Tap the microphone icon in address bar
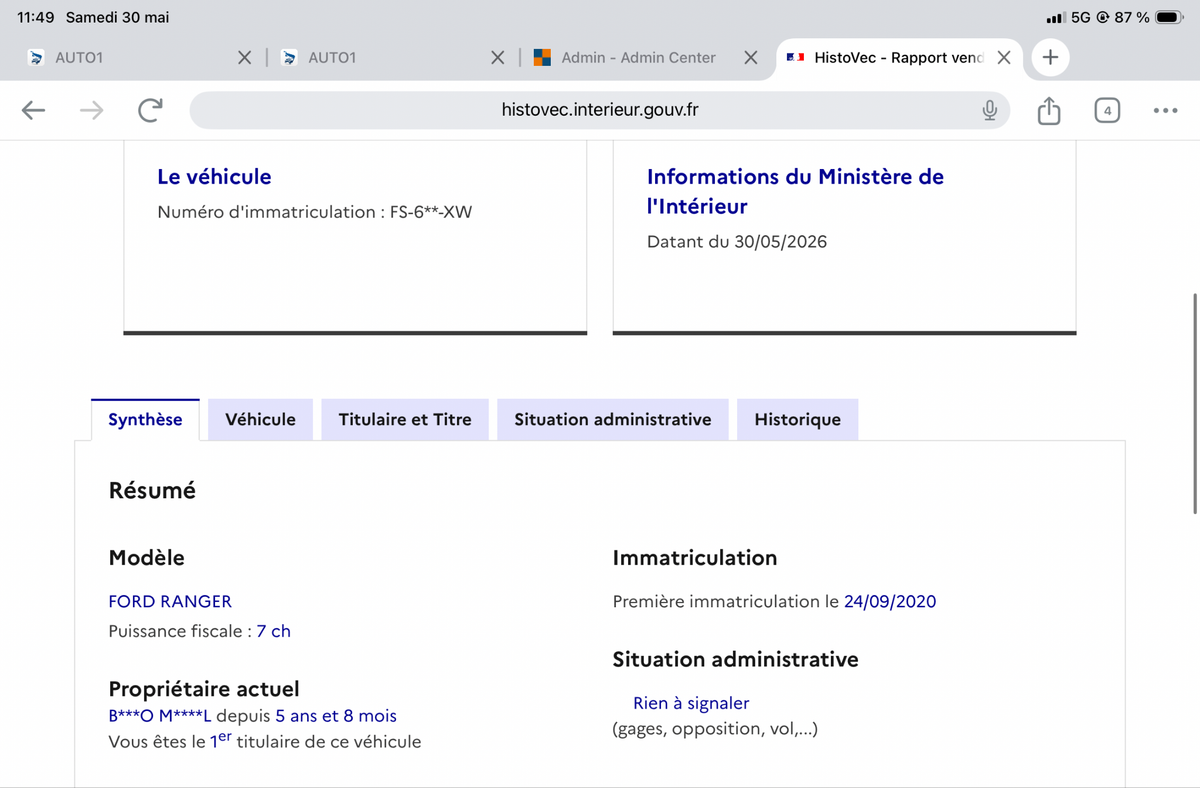1200x788 pixels. coord(989,110)
